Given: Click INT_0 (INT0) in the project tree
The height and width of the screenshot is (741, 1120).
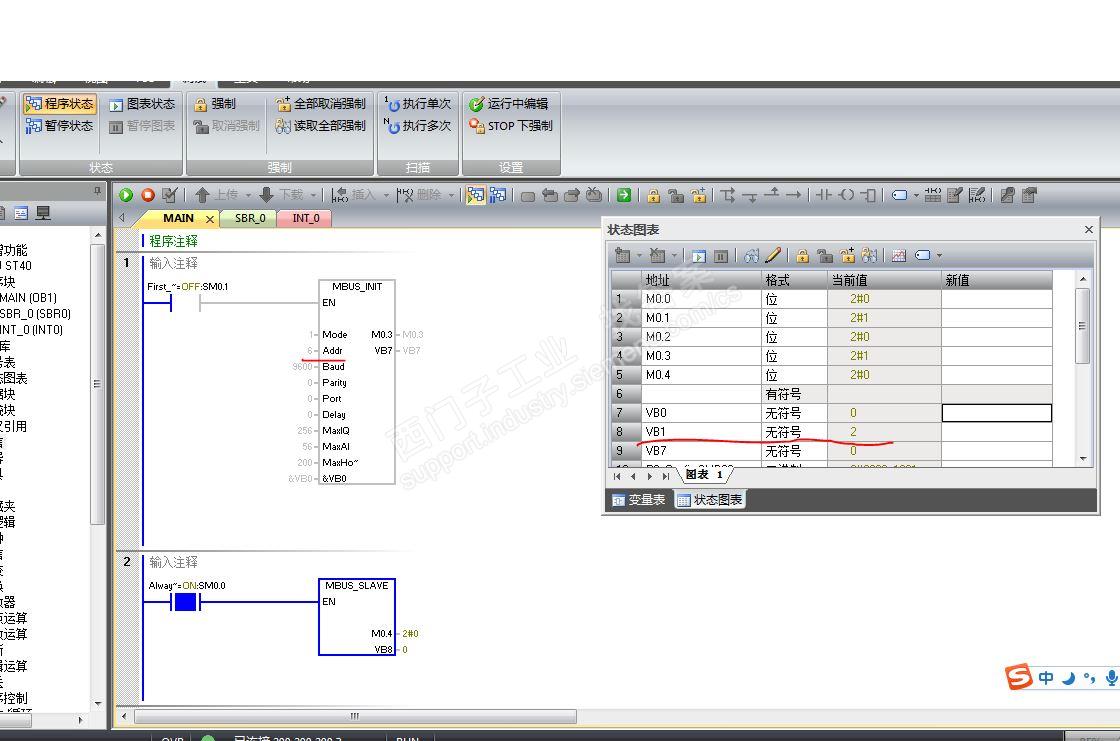Looking at the screenshot, I should pyautogui.click(x=31, y=330).
